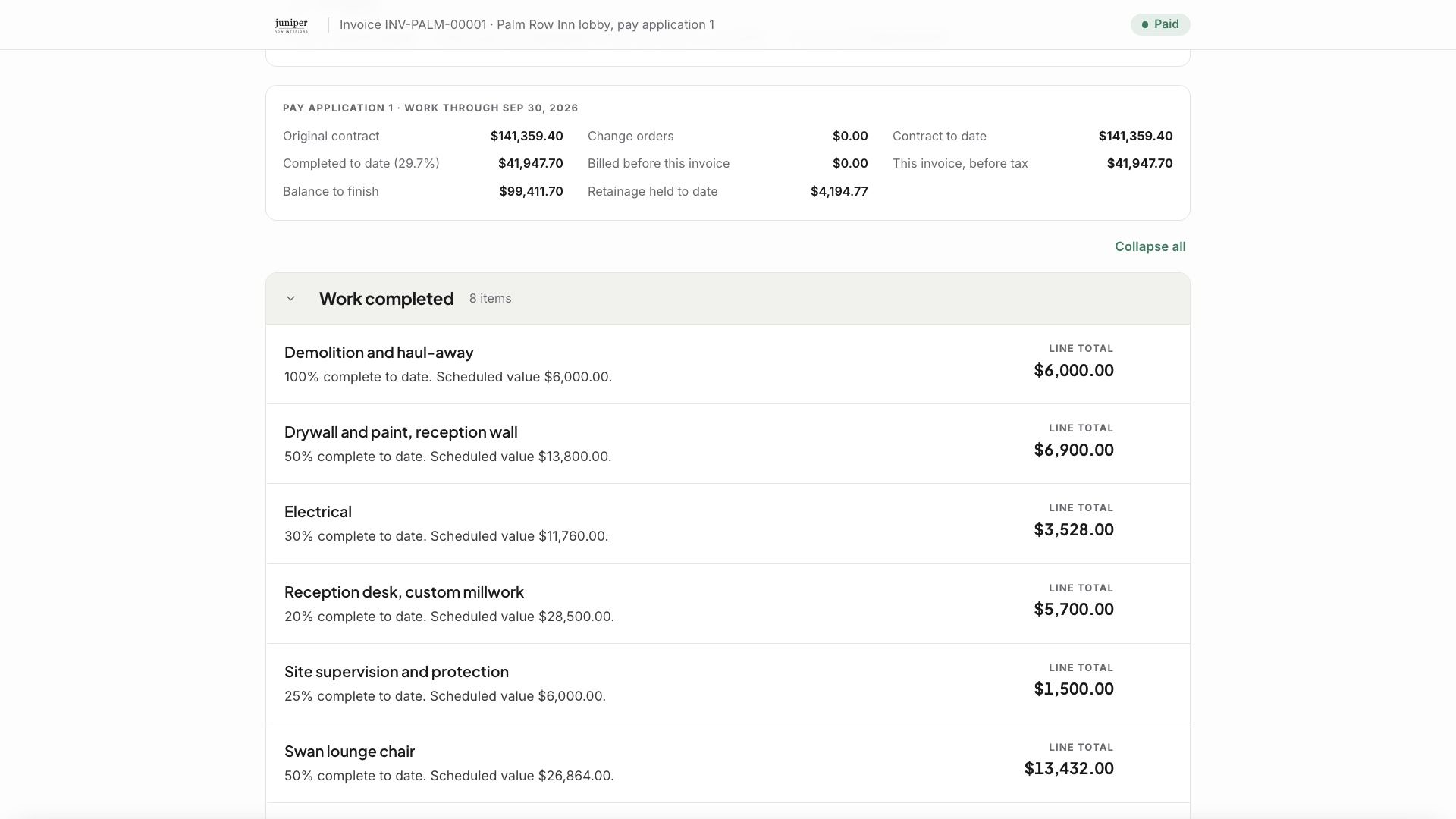Click the Collapse all link
1456x819 pixels.
coord(1150,246)
